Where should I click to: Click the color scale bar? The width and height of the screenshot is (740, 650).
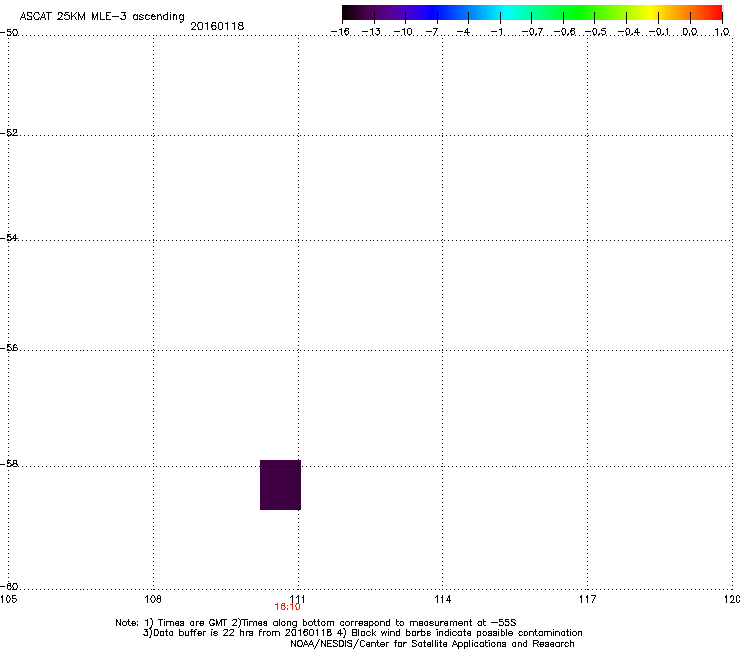tap(532, 13)
